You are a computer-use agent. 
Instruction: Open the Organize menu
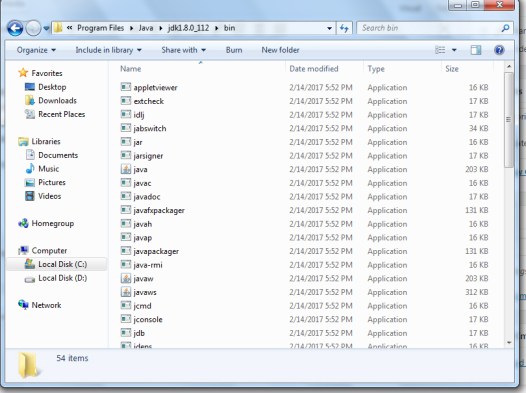36,50
